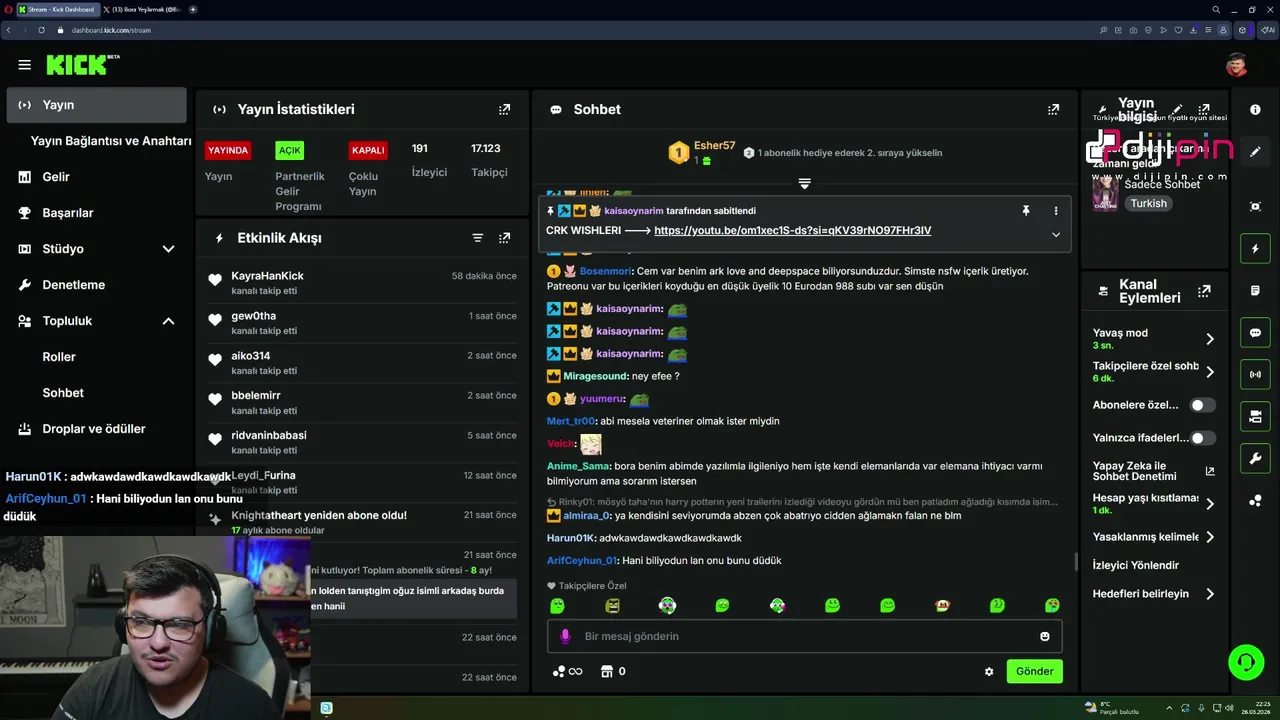Expand the pinned message chevron
The width and height of the screenshot is (1280, 720).
point(1055,235)
